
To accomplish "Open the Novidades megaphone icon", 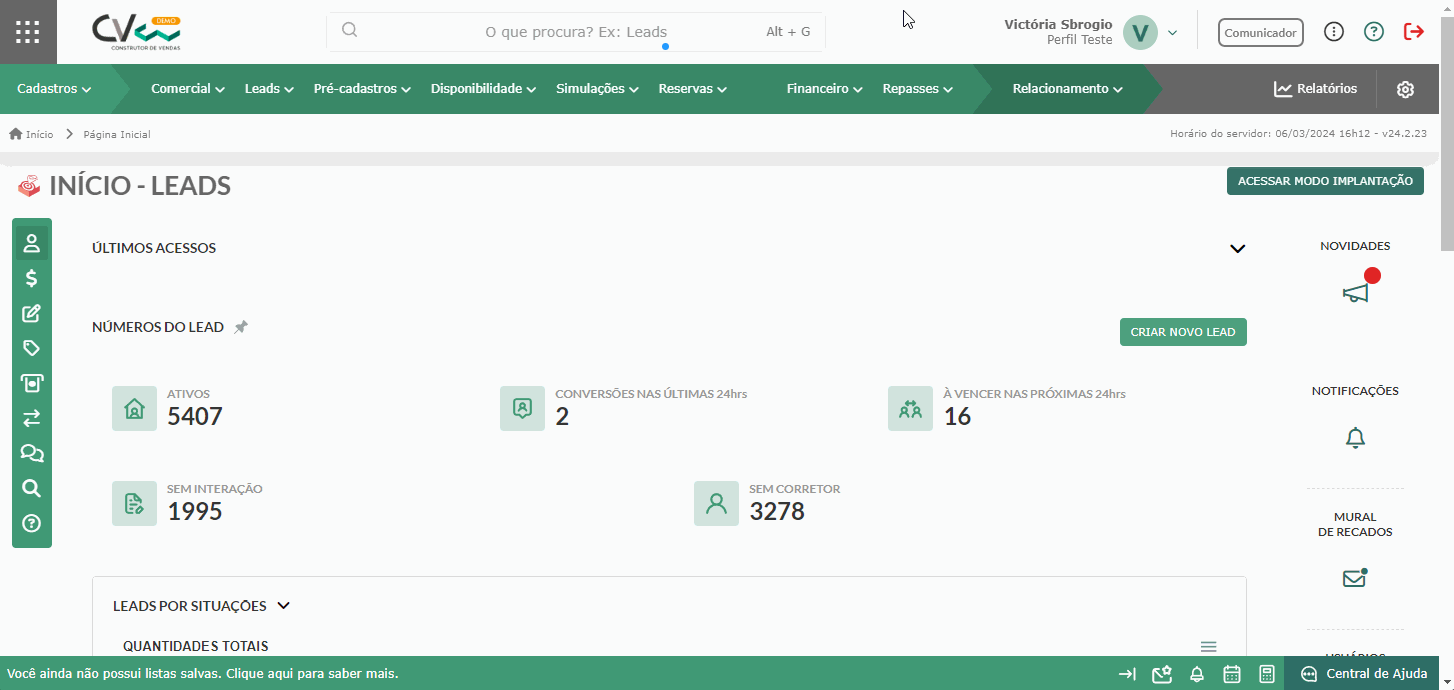I will tap(1355, 292).
